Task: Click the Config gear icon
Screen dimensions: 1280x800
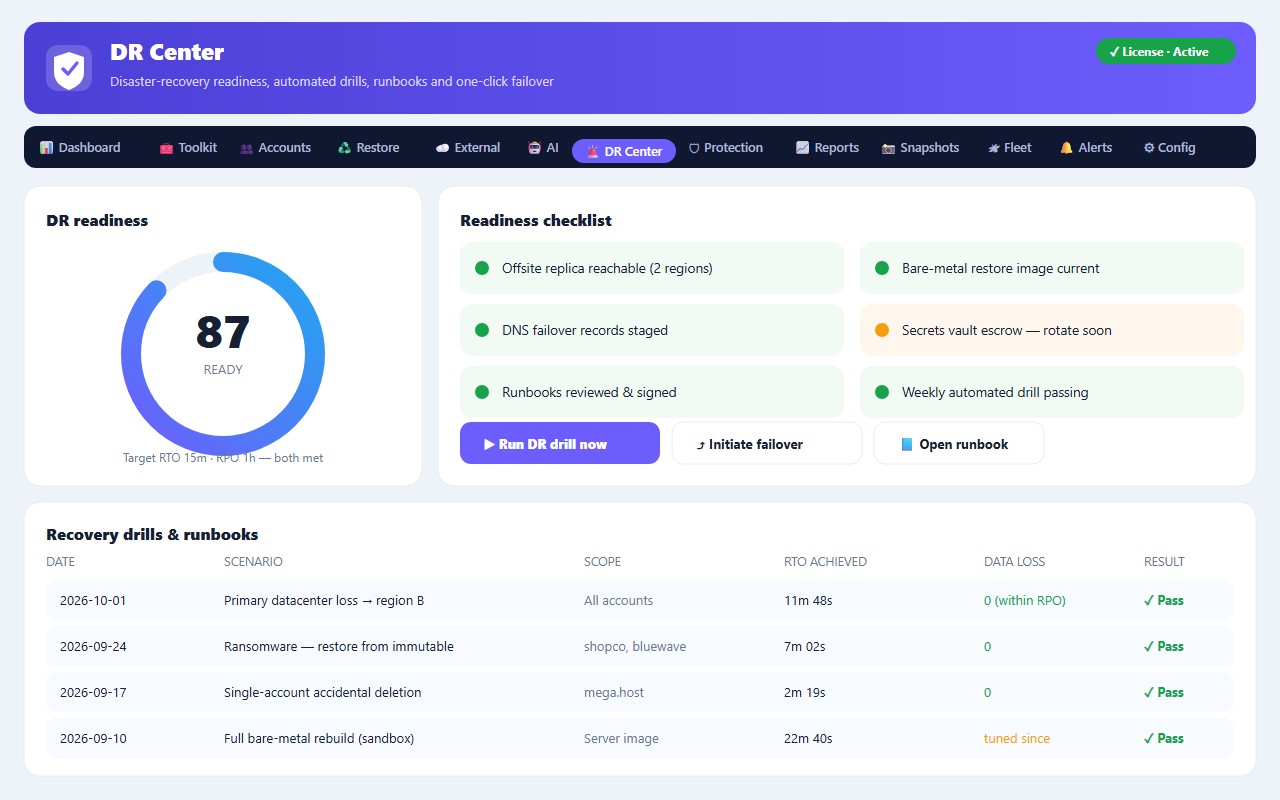Action: (x=1149, y=148)
